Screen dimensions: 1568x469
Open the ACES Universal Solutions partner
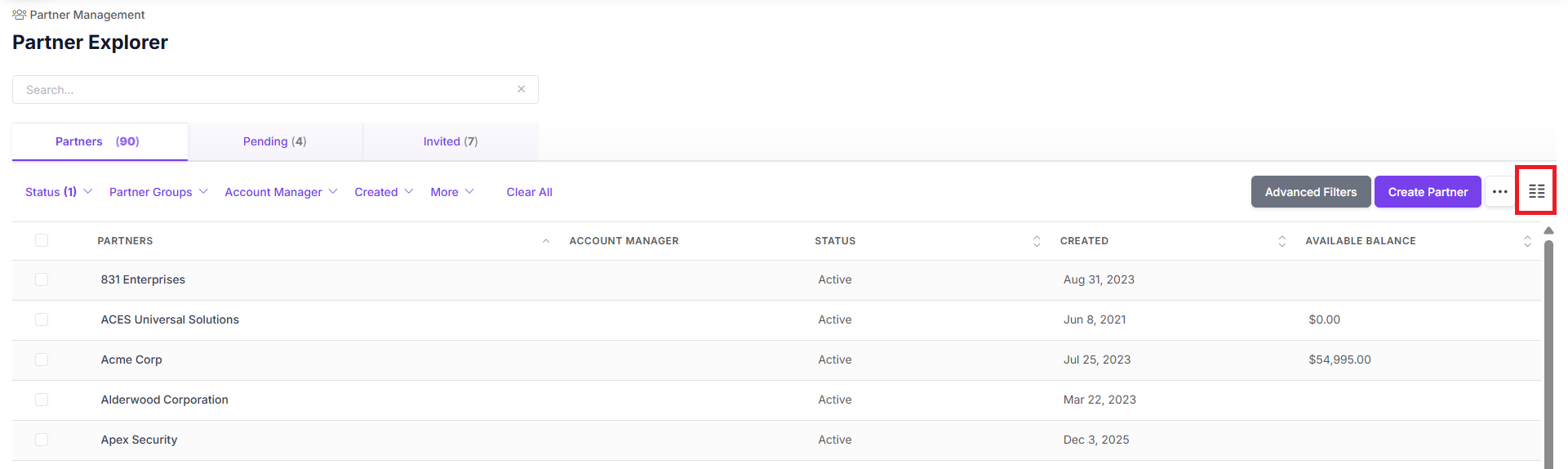click(170, 319)
